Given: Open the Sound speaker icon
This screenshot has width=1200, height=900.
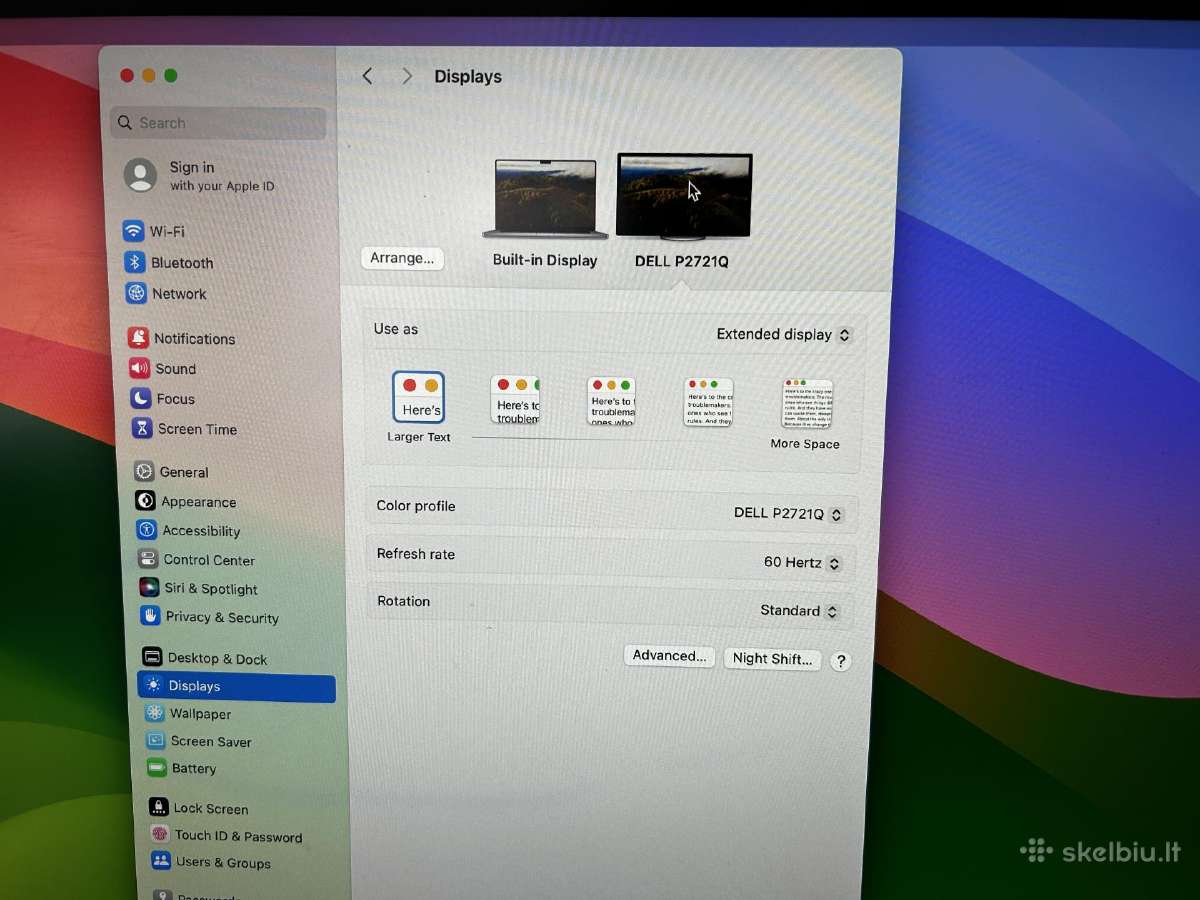Looking at the screenshot, I should point(140,368).
